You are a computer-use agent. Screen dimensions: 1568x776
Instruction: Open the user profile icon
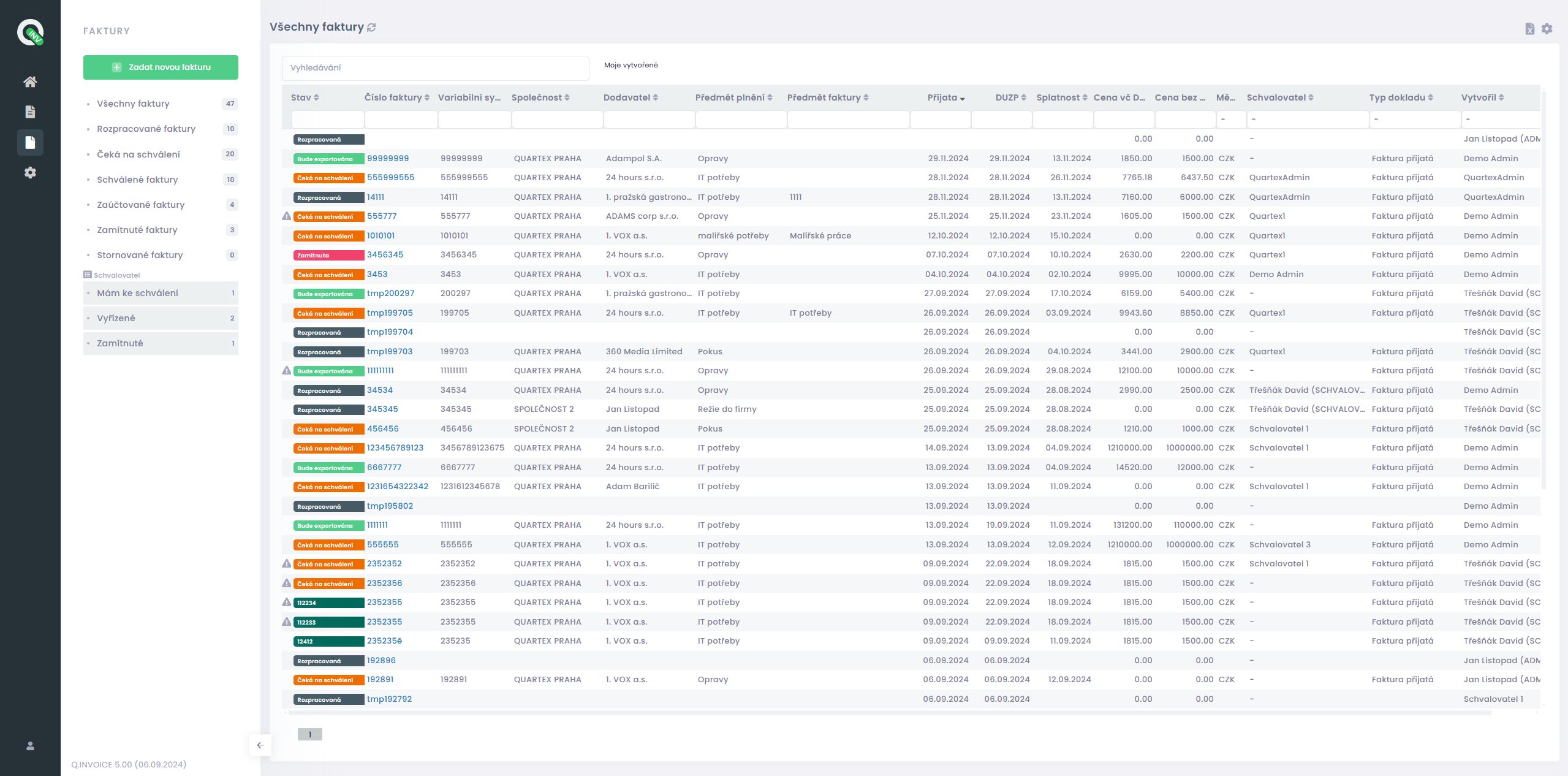pyautogui.click(x=30, y=746)
